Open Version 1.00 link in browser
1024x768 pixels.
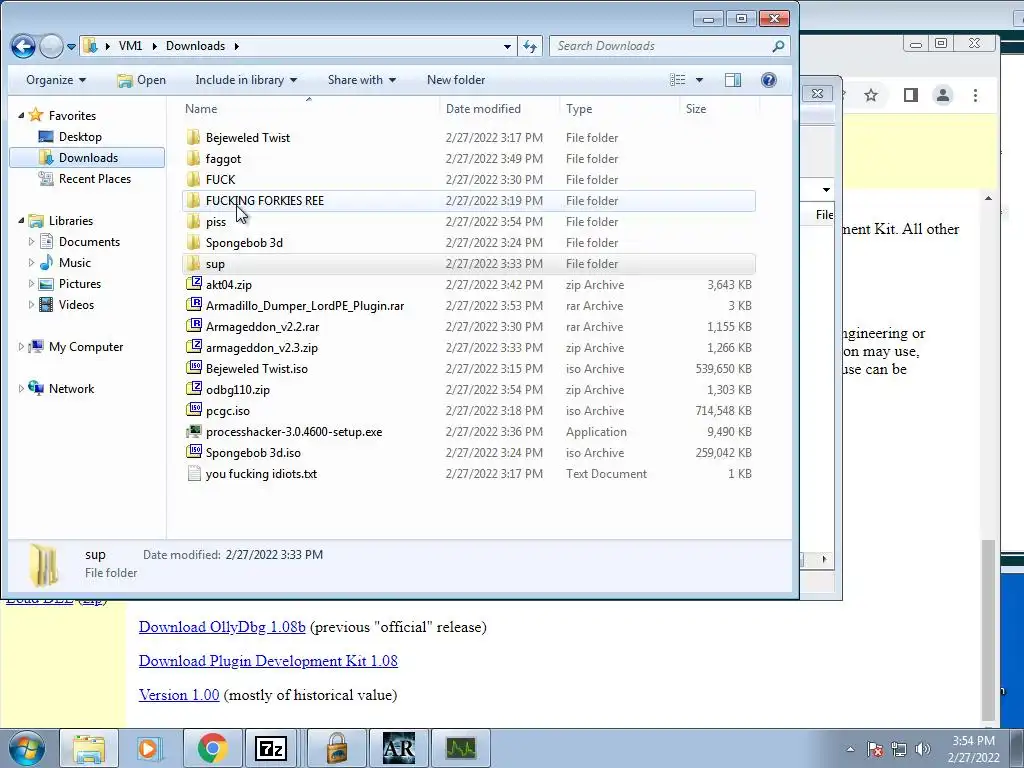coord(179,695)
